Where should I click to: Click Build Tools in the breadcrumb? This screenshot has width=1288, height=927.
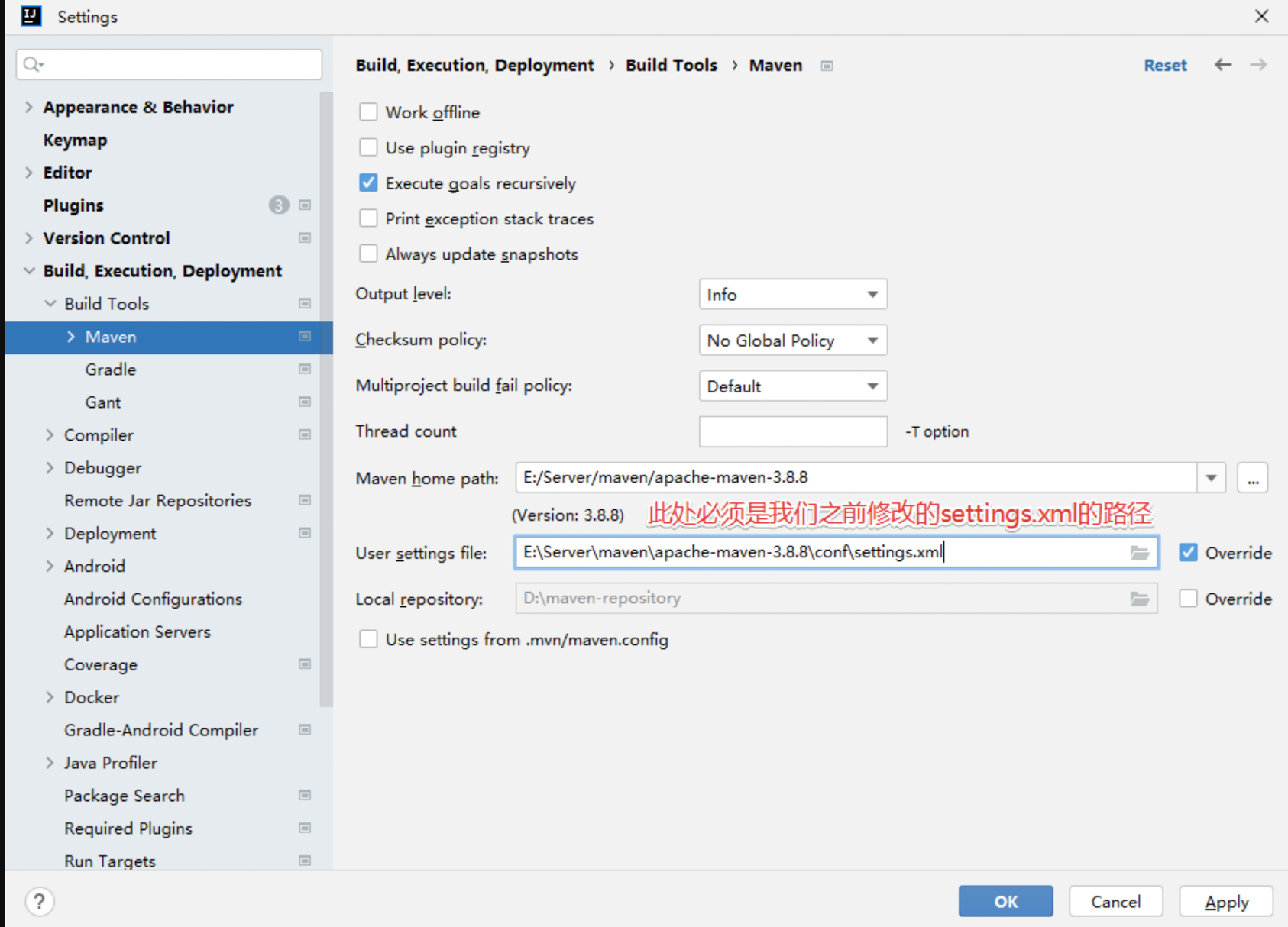click(672, 65)
